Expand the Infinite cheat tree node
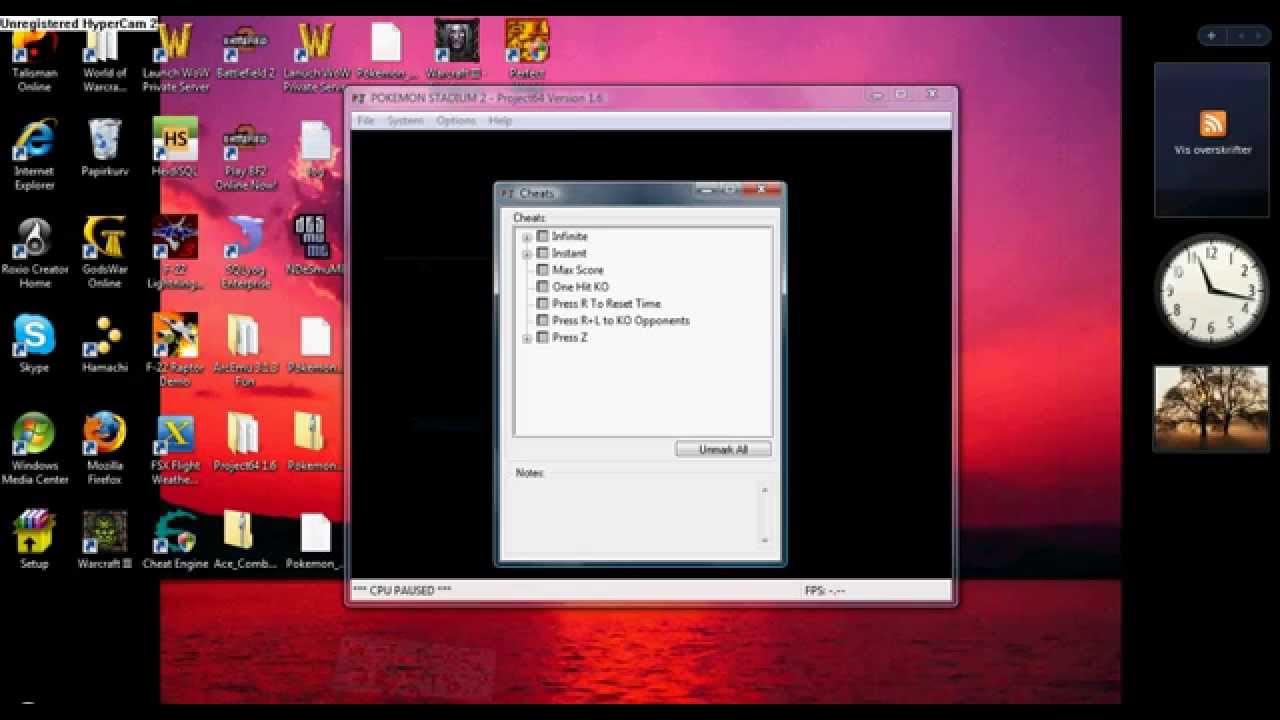 527,237
